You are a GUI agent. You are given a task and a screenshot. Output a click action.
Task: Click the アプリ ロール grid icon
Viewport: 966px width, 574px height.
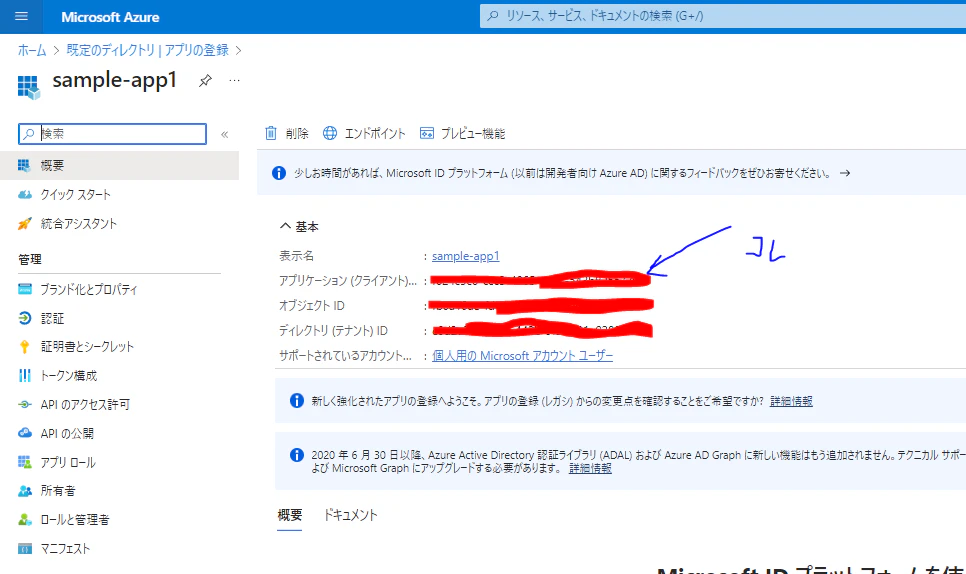pyautogui.click(x=25, y=462)
